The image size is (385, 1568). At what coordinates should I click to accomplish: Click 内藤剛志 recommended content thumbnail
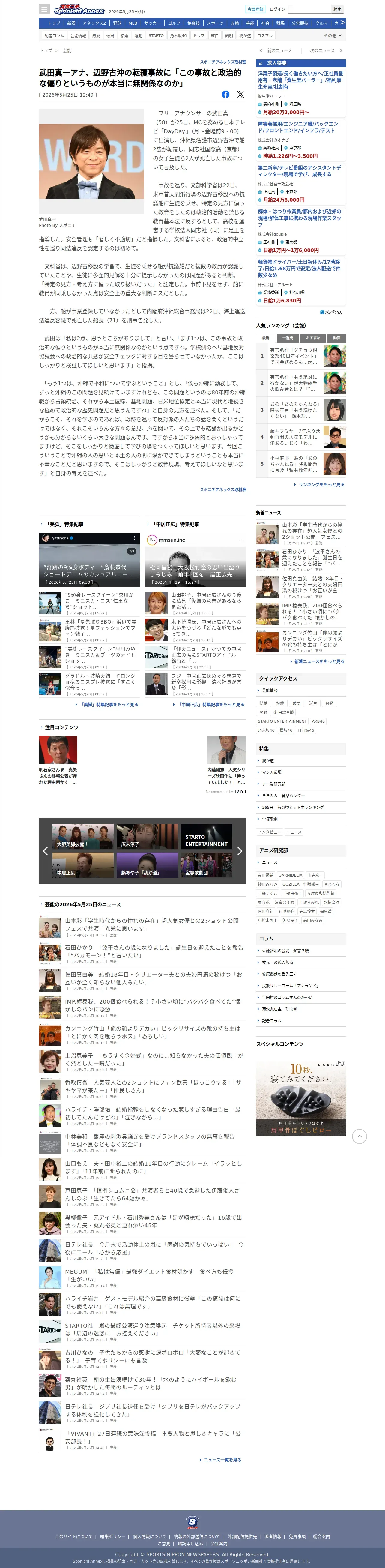tap(226, 749)
